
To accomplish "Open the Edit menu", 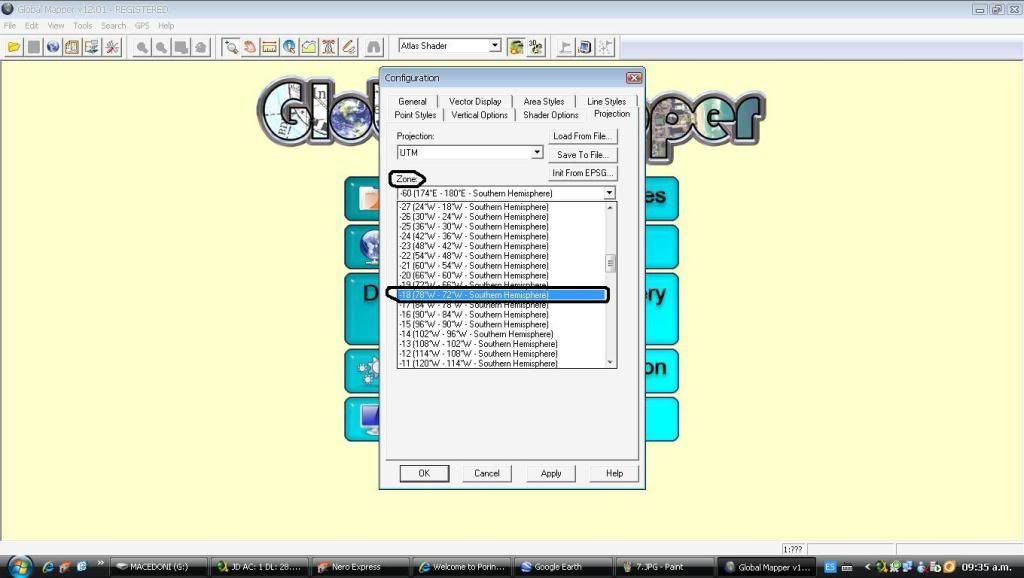I will pos(31,25).
